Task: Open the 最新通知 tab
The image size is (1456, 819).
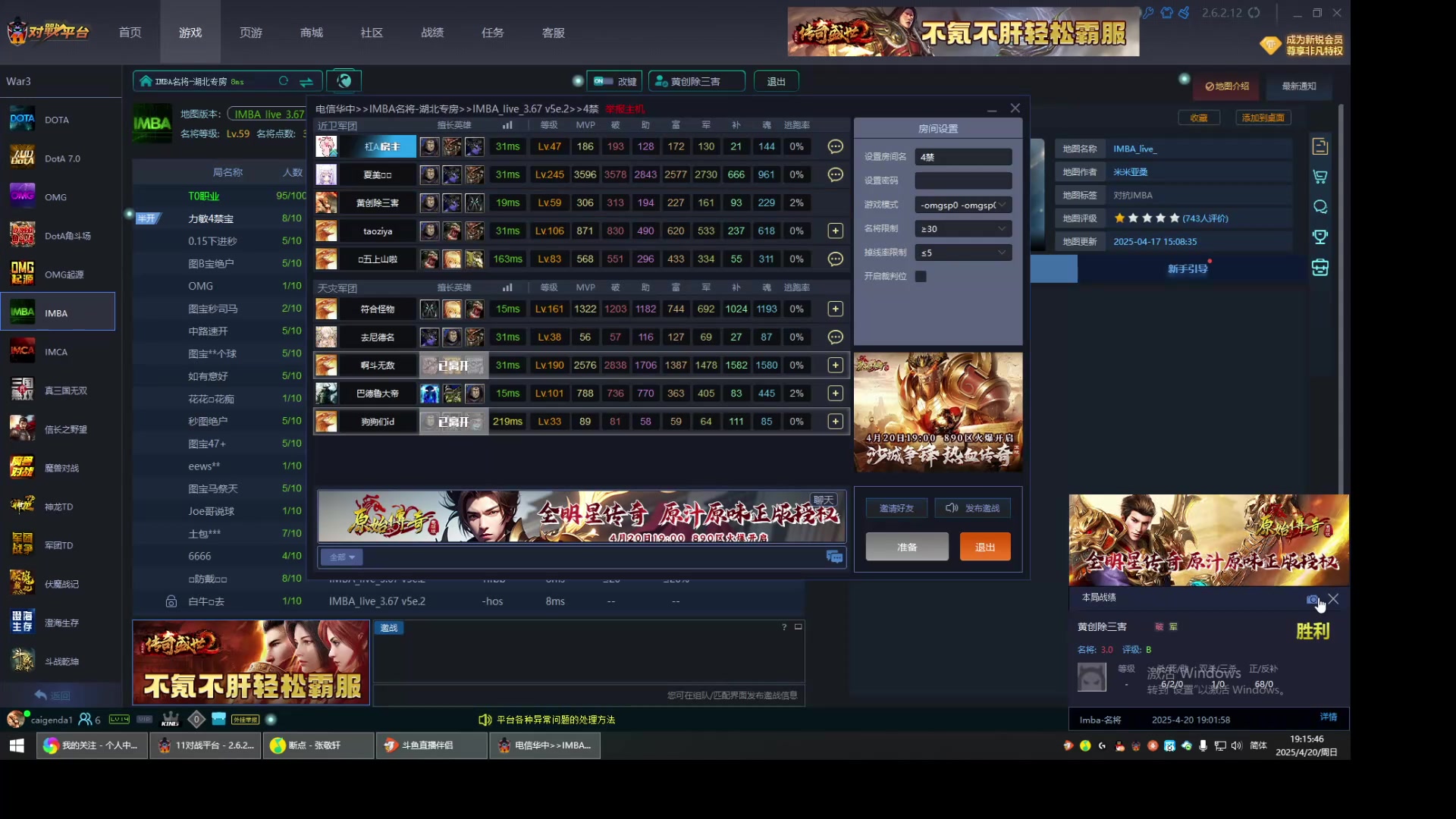Action: click(1299, 86)
